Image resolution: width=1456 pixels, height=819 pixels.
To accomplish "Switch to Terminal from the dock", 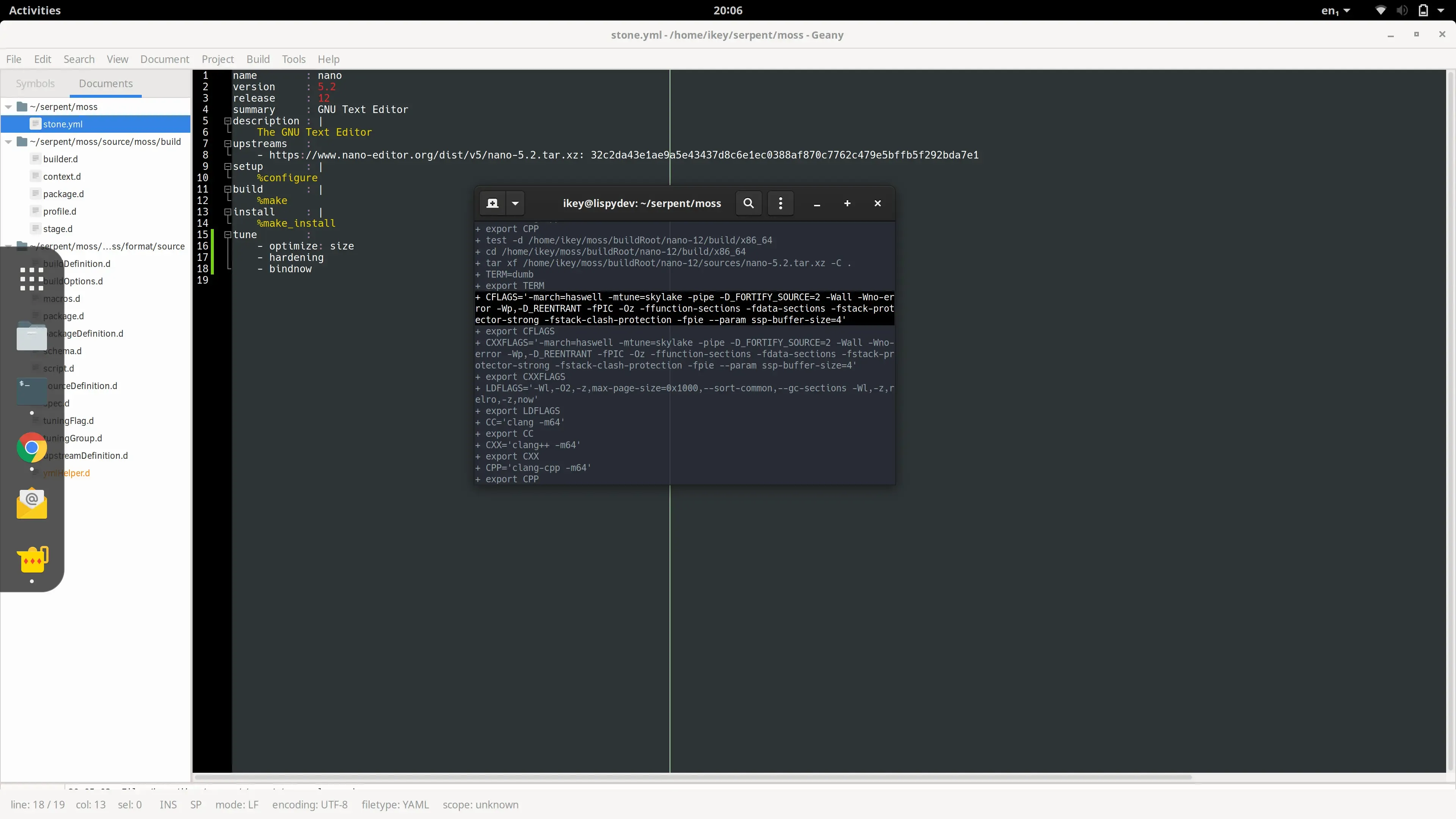I will pyautogui.click(x=31, y=392).
